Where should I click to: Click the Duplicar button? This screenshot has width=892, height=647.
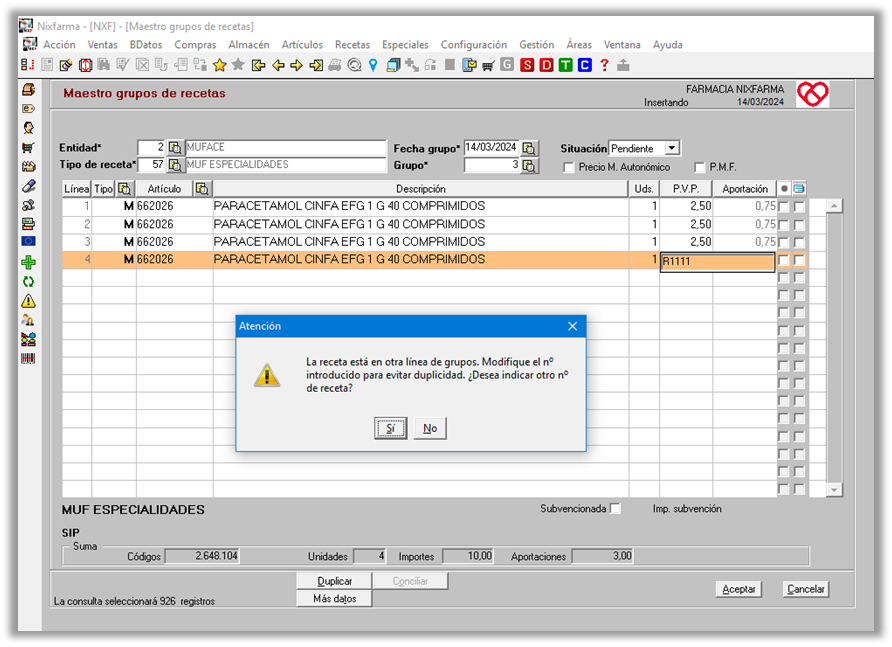coord(334,581)
